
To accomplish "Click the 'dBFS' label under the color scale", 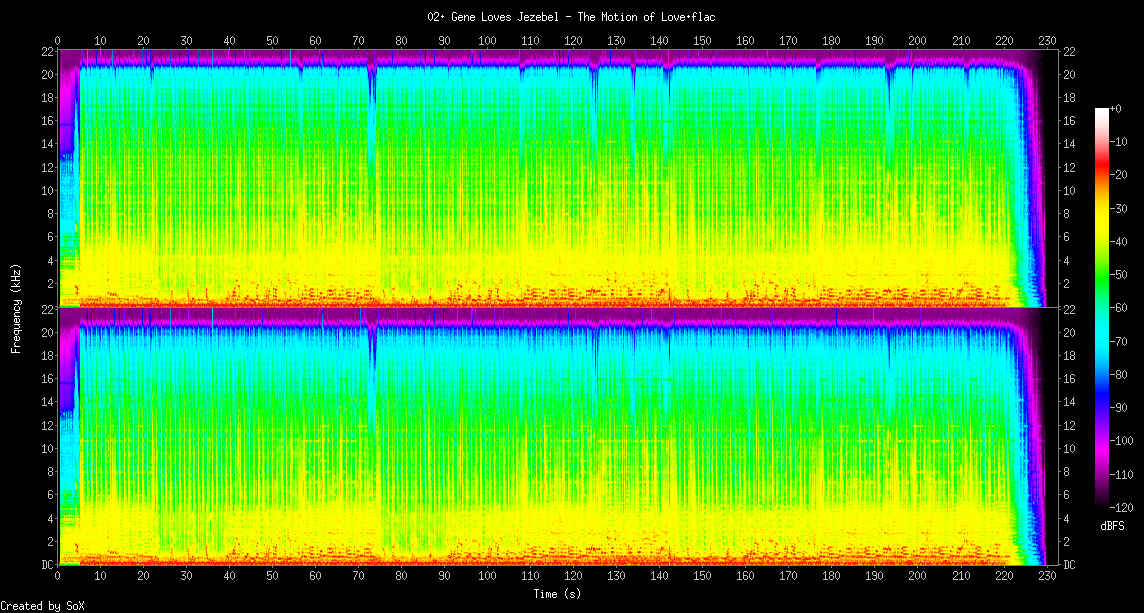I will pos(1112,526).
